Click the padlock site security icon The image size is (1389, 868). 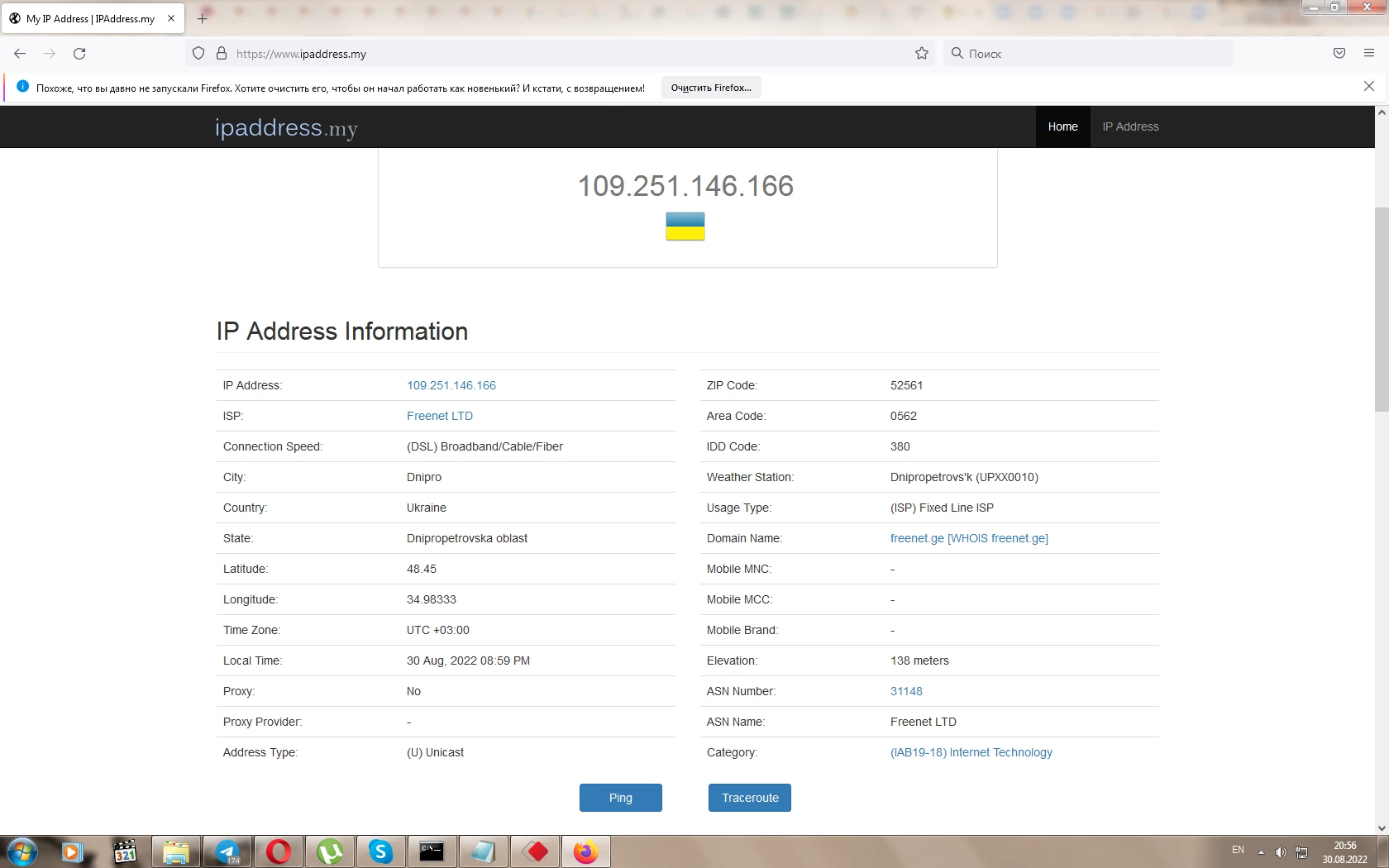(x=222, y=54)
